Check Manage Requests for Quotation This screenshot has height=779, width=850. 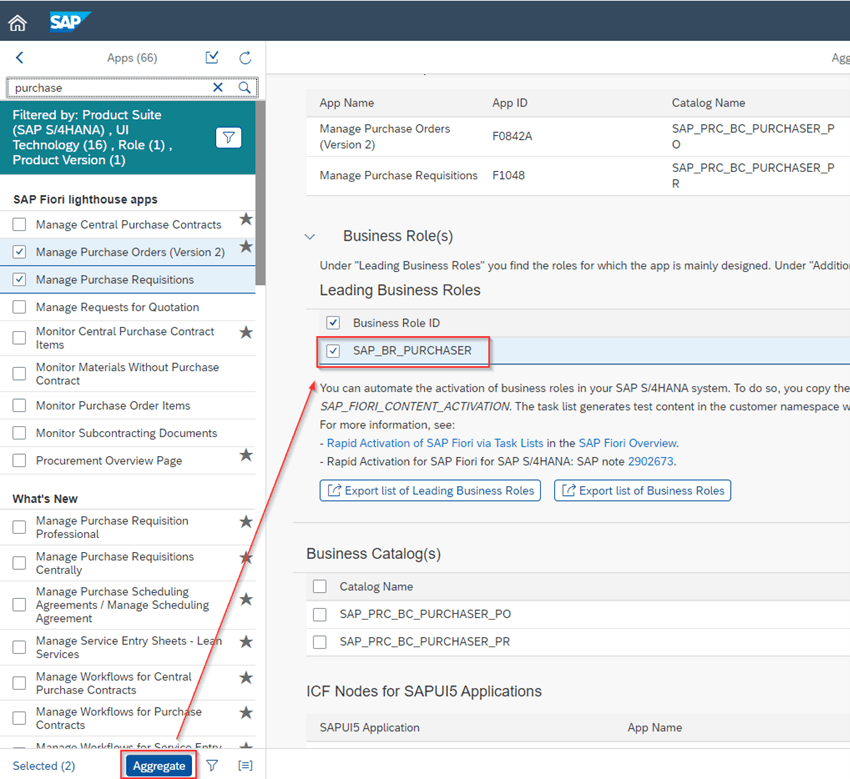(x=19, y=307)
